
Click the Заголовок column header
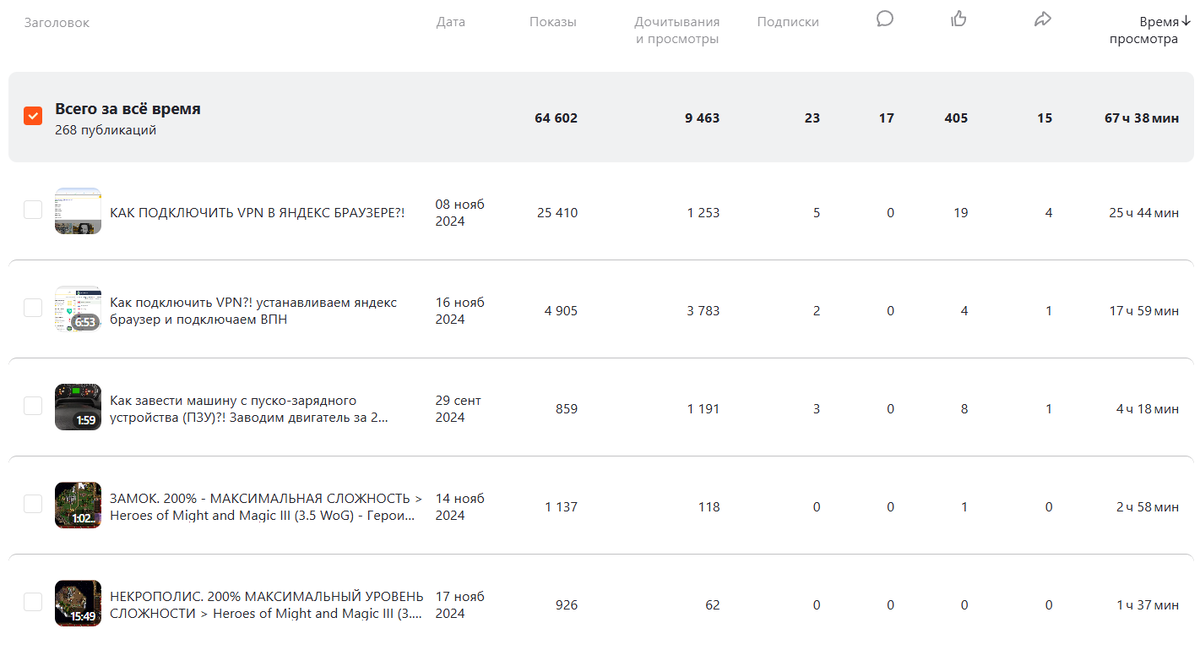click(x=57, y=22)
